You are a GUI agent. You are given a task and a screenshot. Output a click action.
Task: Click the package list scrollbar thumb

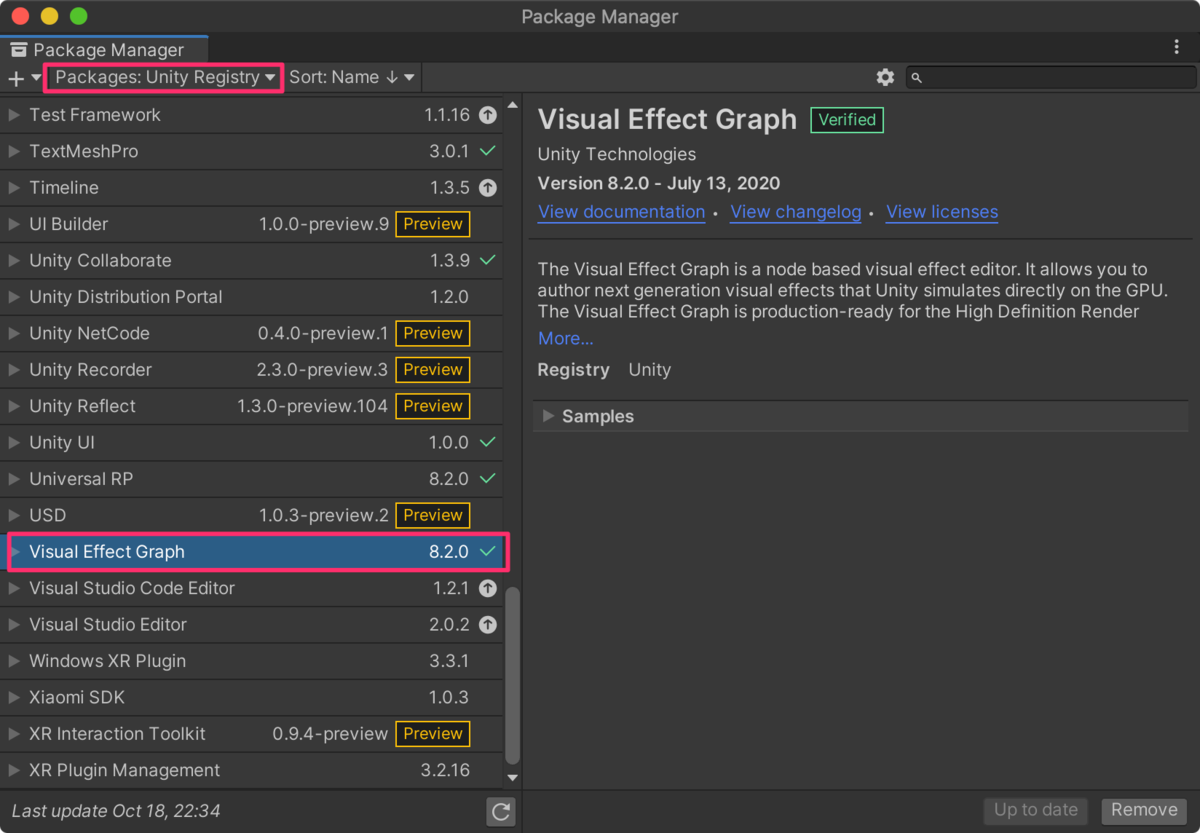(513, 676)
